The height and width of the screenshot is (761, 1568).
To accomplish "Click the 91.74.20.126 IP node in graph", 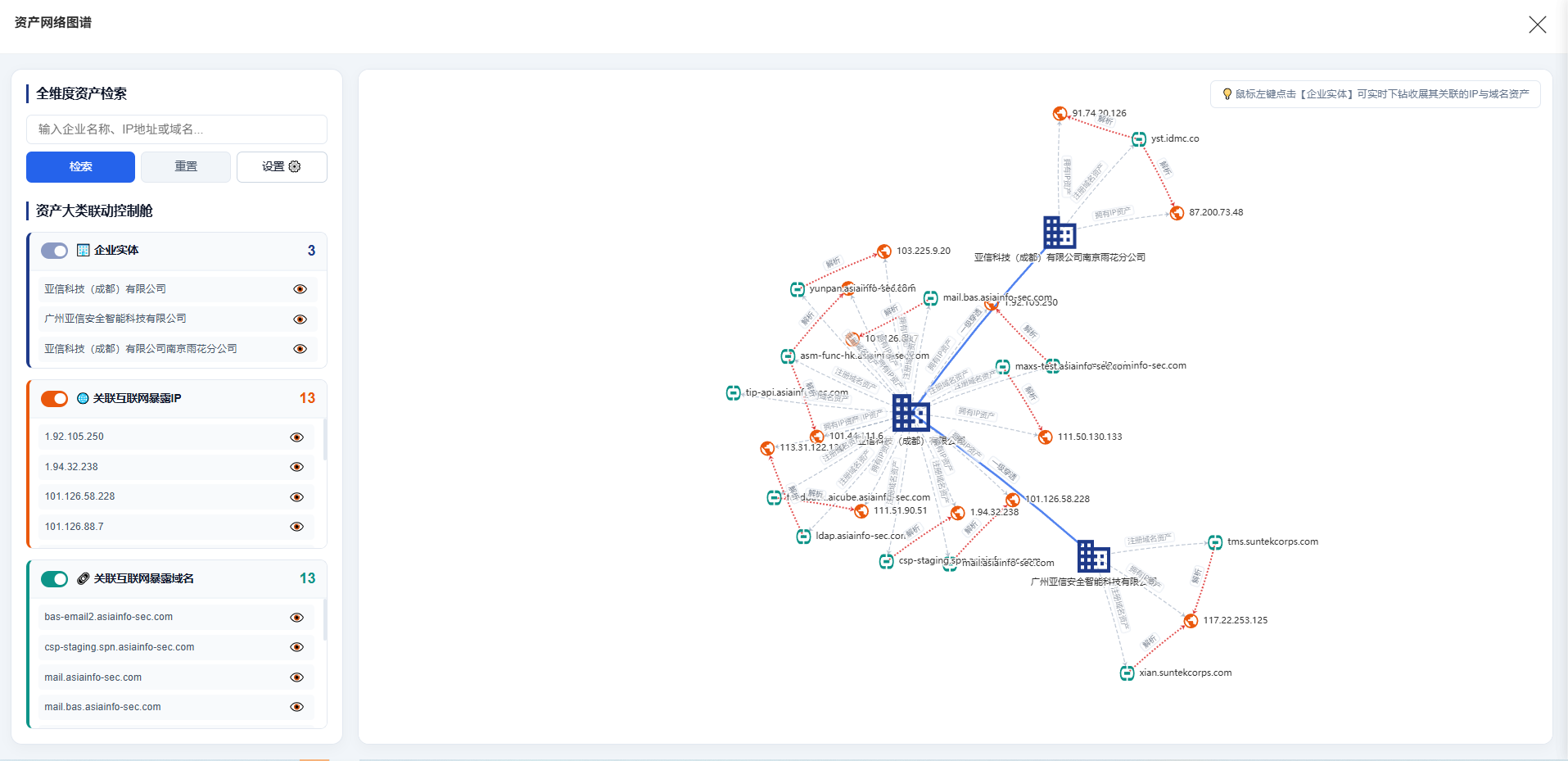I will pyautogui.click(x=1060, y=114).
